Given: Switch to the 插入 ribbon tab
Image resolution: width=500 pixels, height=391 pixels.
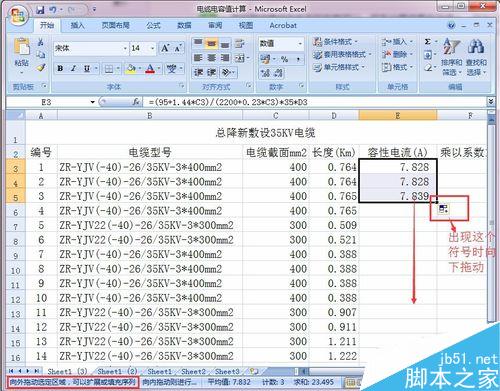Looking at the screenshot, I should (x=77, y=25).
